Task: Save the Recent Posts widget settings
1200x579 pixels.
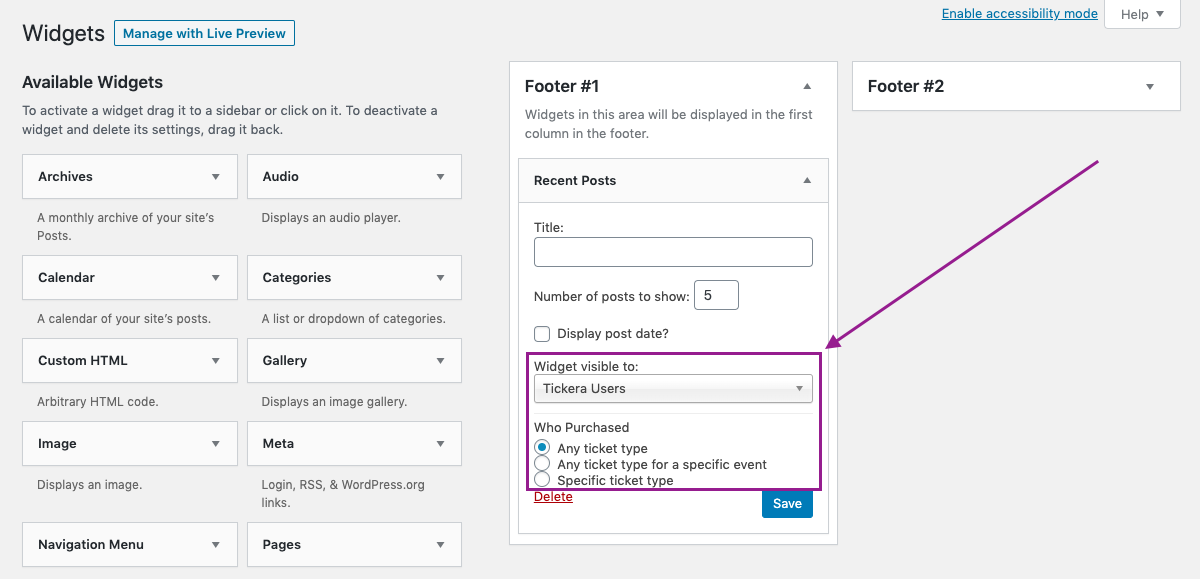Action: point(787,504)
